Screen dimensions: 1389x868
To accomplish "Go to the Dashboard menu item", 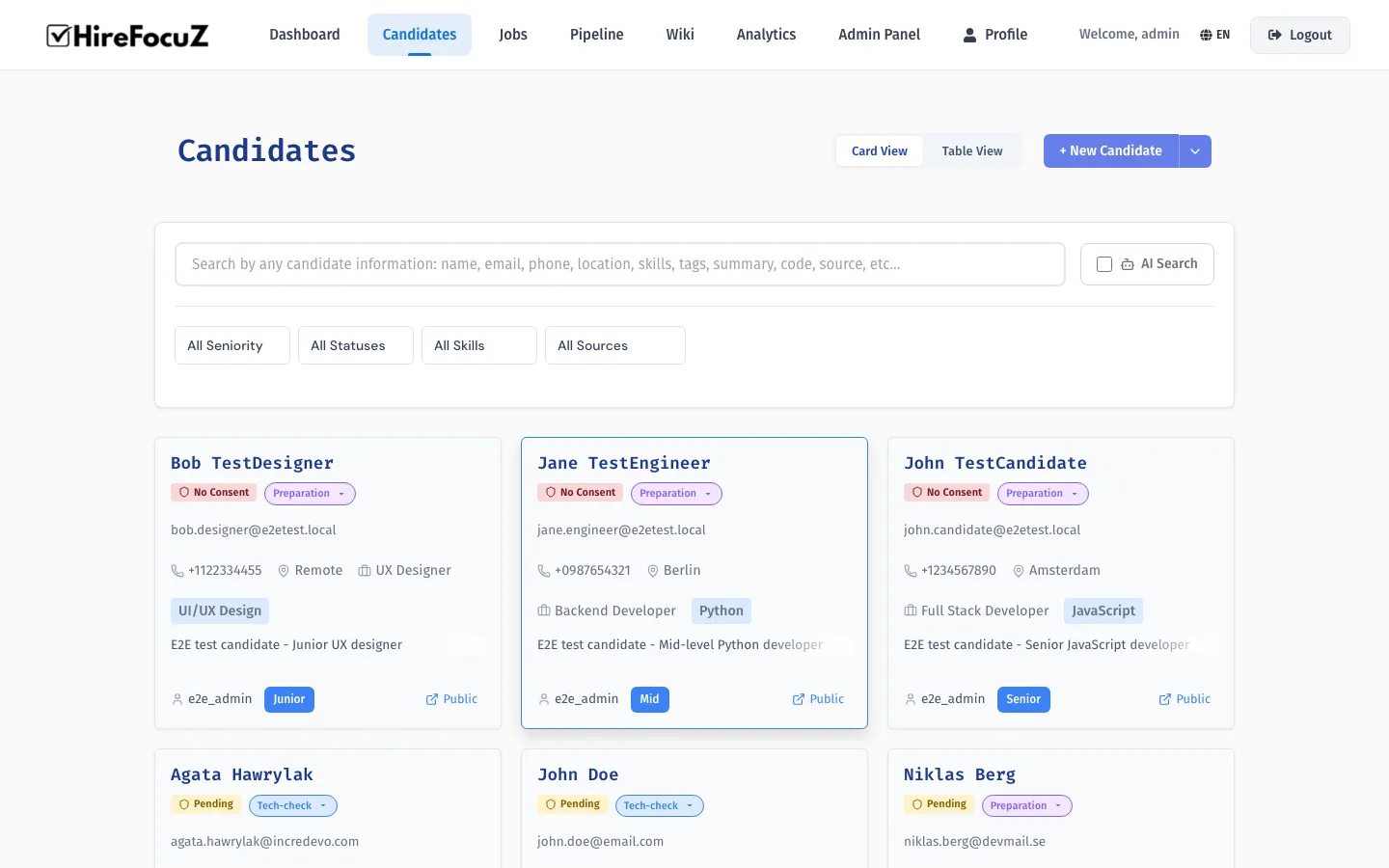I will [304, 34].
